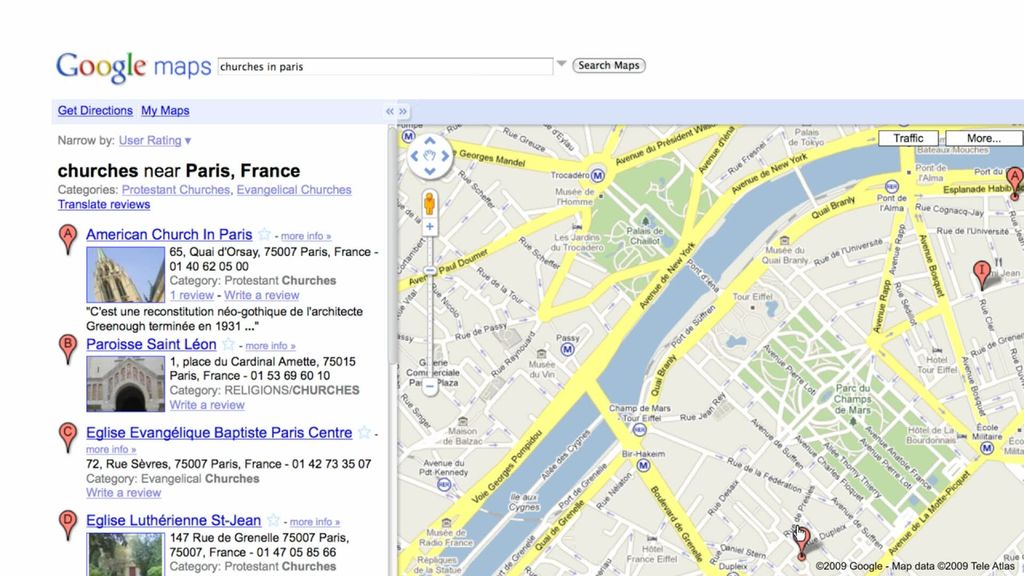The image size is (1024, 576).
Task: Open My Maps
Action: point(165,110)
